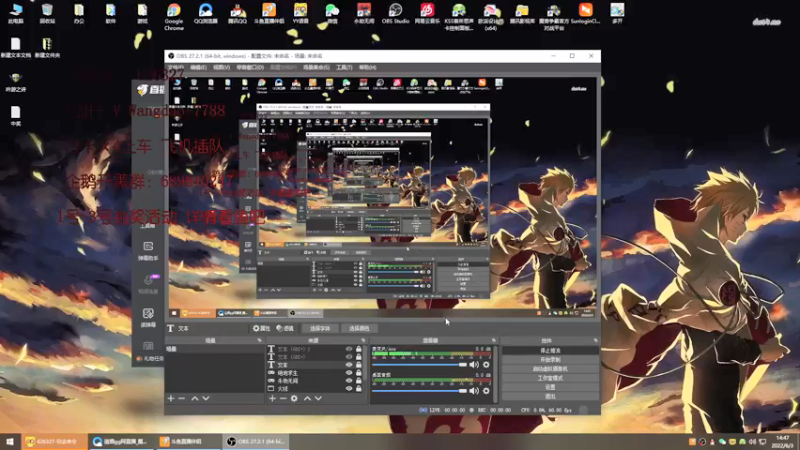Pop out the 混音器 dock panel
800x450 pixels.
pos(493,340)
